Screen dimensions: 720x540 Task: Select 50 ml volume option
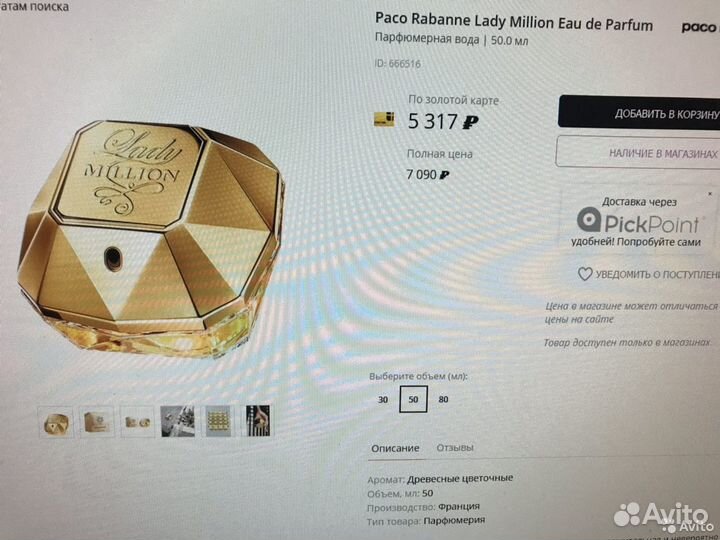pyautogui.click(x=413, y=399)
